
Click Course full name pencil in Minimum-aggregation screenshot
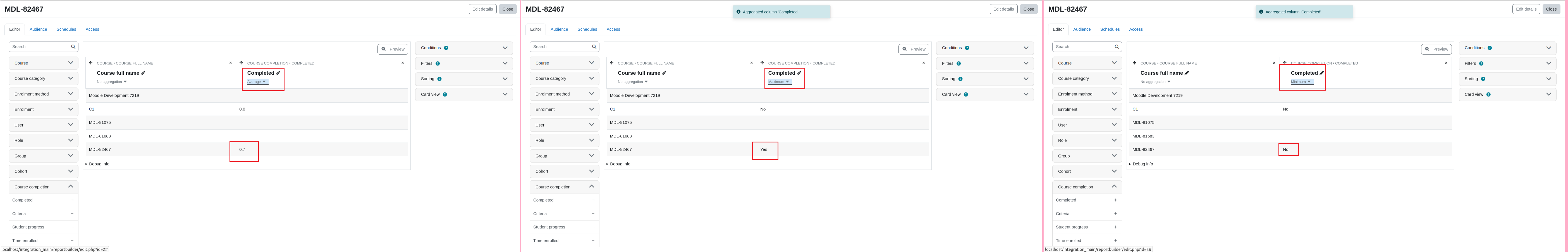tap(1187, 73)
